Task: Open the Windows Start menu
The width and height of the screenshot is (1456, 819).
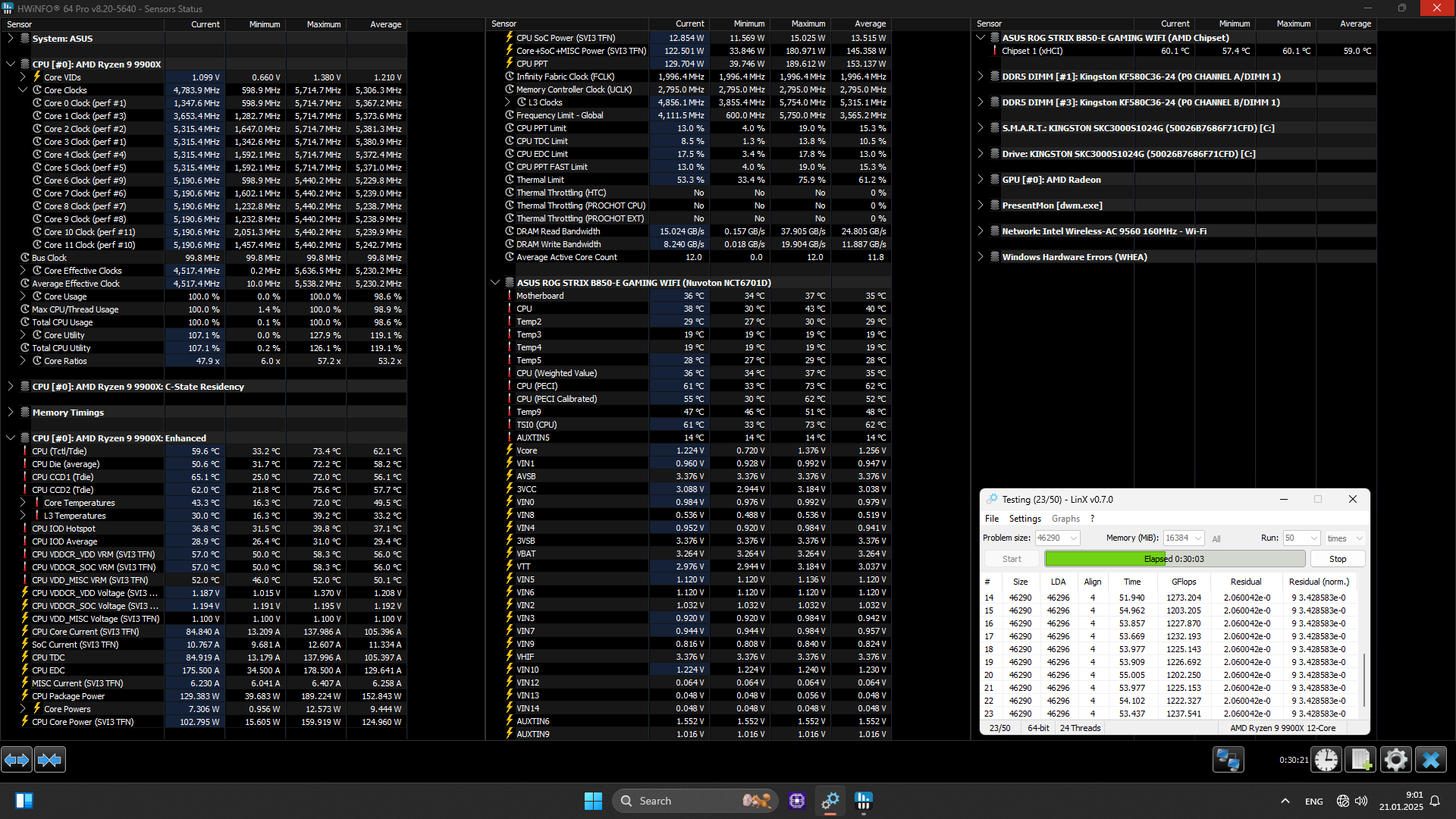Action: (x=593, y=801)
